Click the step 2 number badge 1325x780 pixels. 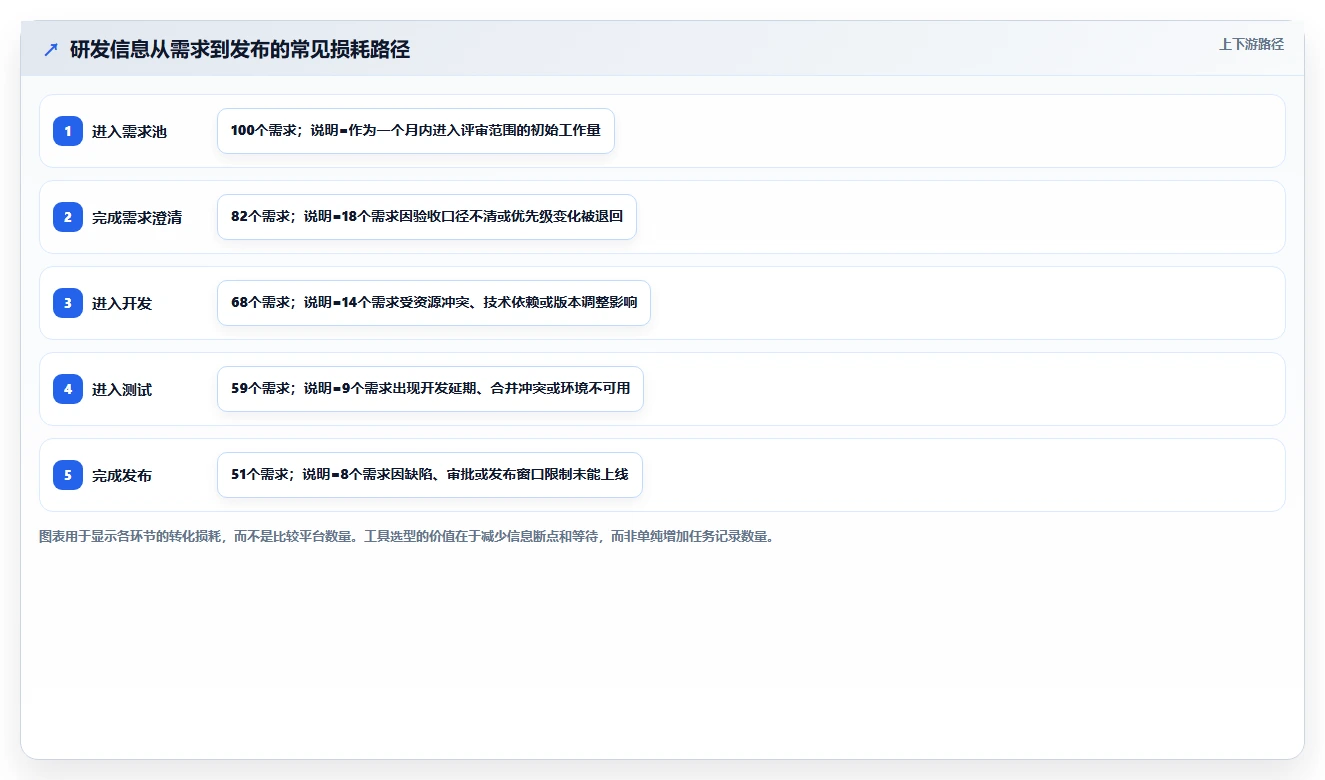[x=68, y=217]
